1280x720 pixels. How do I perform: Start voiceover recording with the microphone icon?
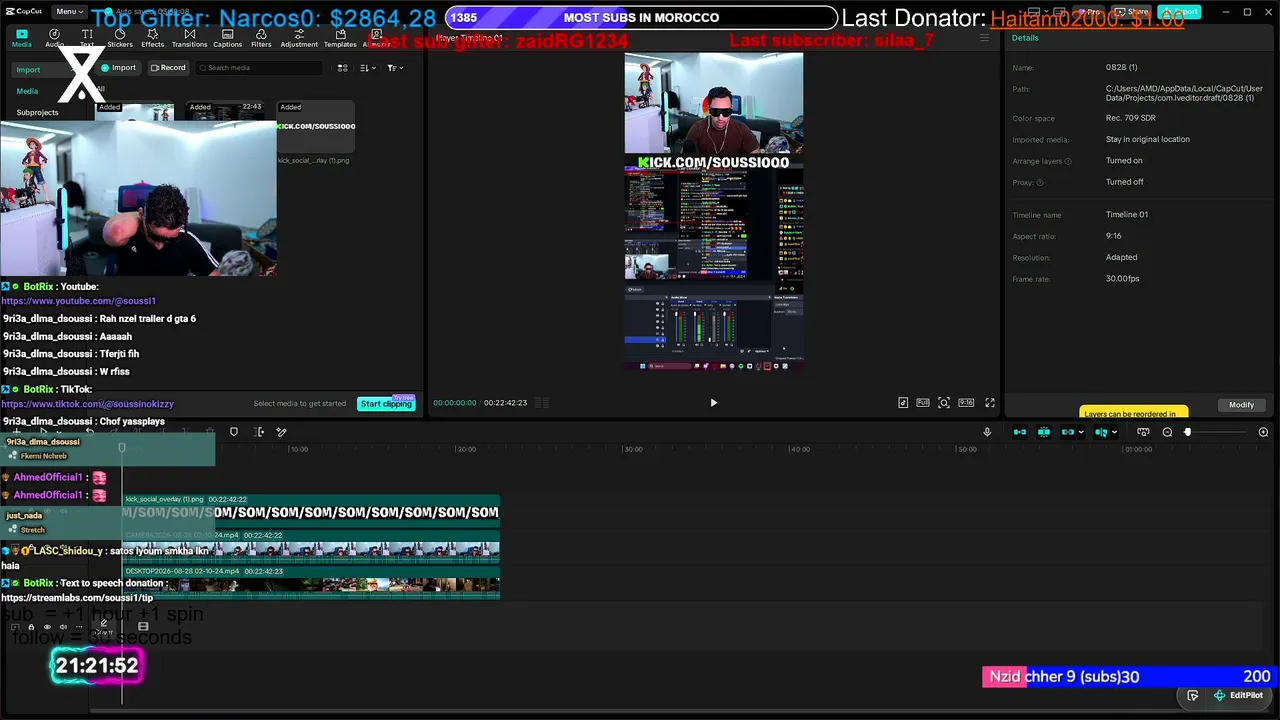coord(987,432)
